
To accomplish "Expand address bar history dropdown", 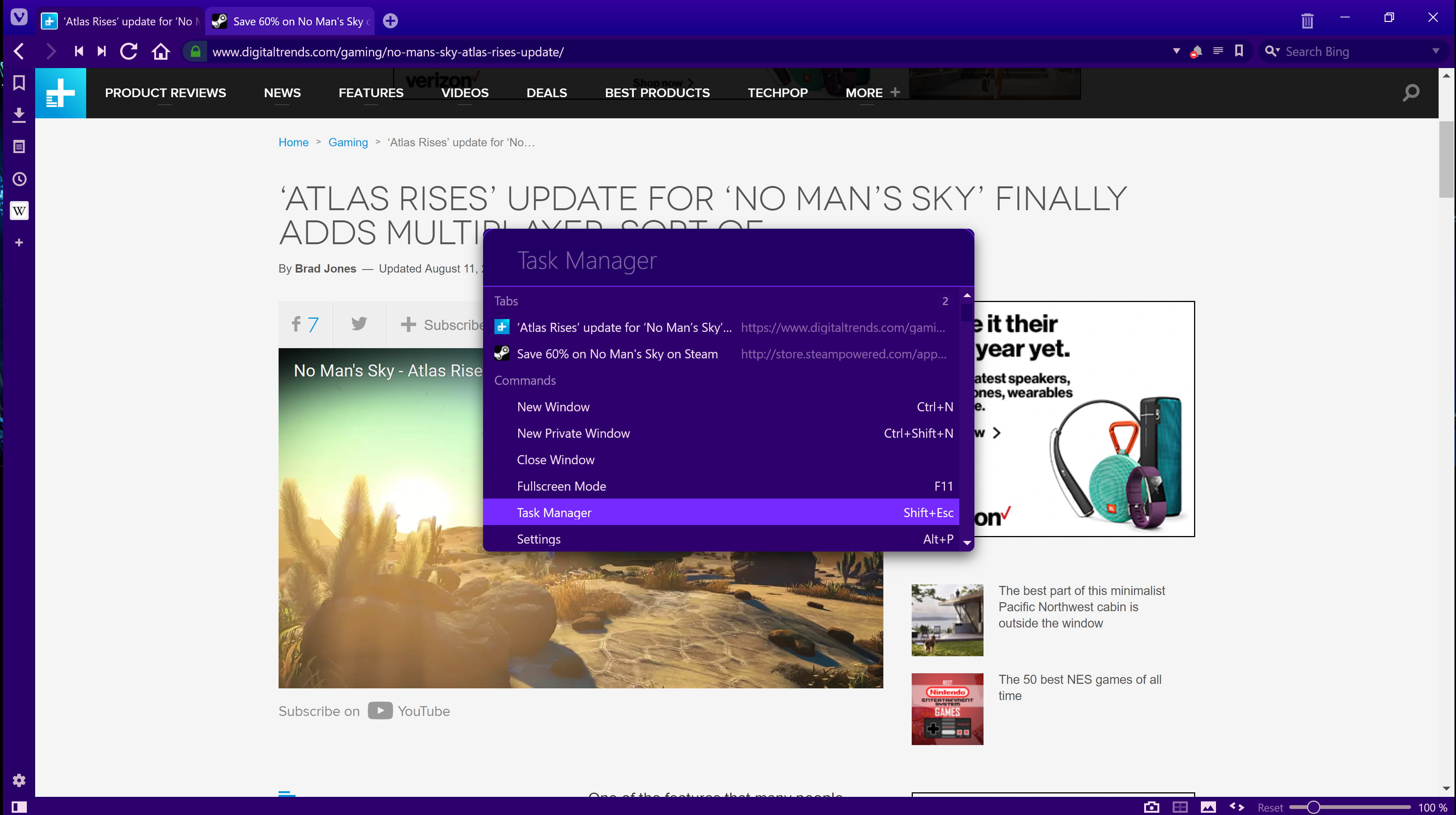I will tap(1176, 51).
